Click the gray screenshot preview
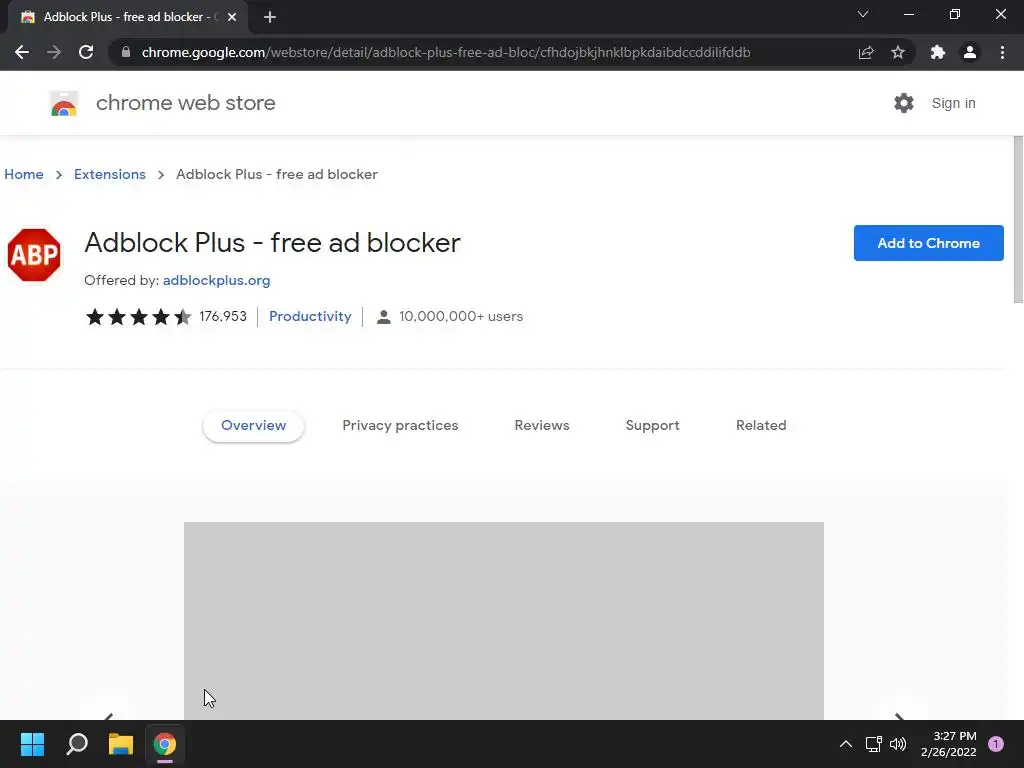 coord(504,620)
